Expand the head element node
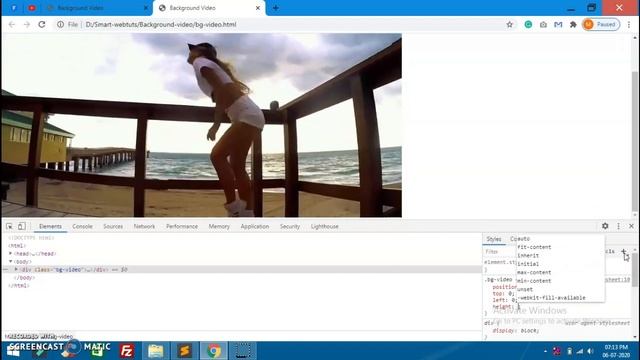This screenshot has height=360, width=640. tap(11, 253)
